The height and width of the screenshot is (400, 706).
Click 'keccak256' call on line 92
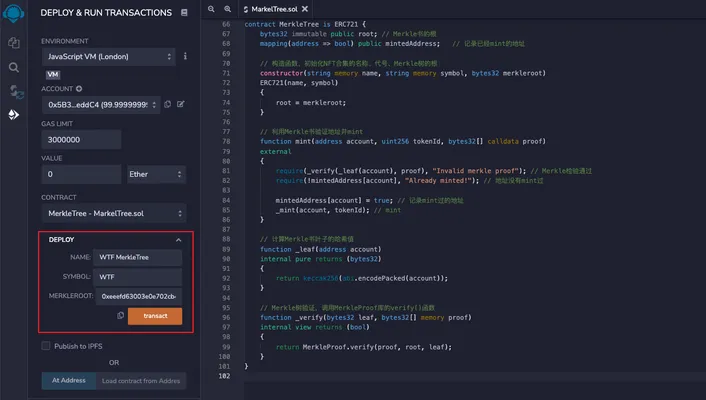point(321,278)
